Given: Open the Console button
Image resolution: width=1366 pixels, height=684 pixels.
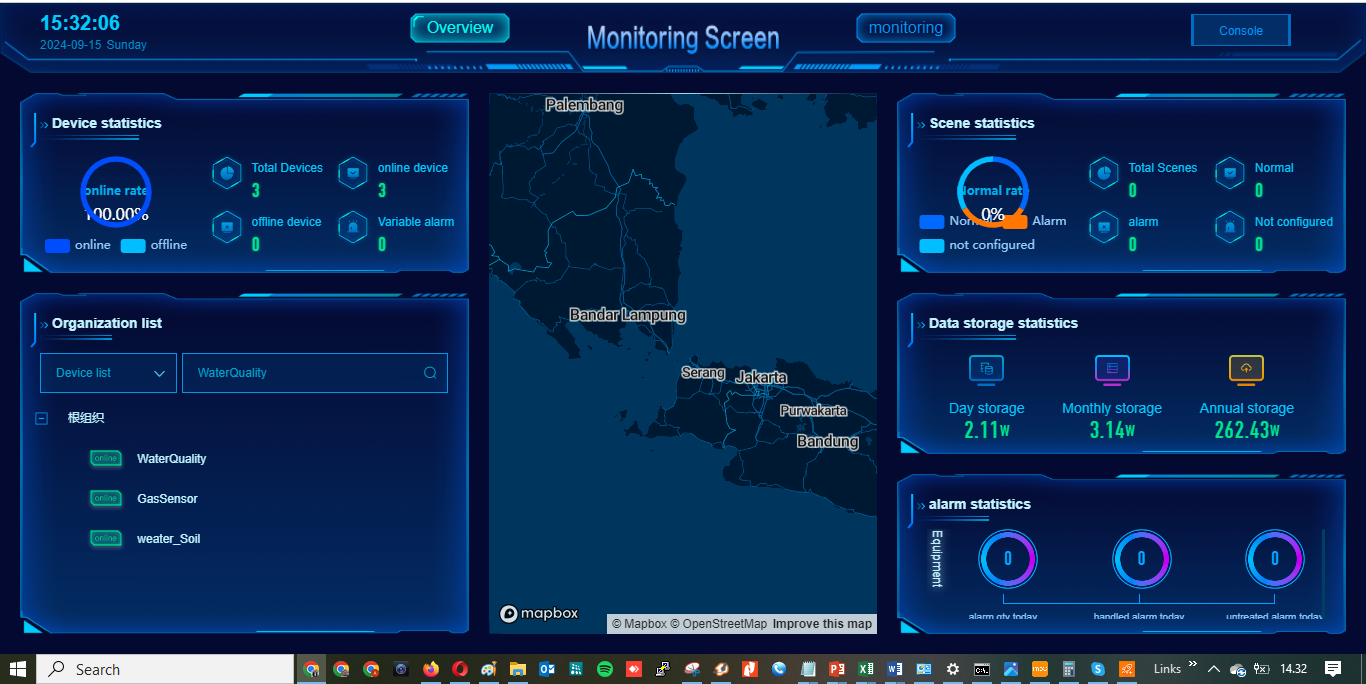Looking at the screenshot, I should pyautogui.click(x=1240, y=31).
